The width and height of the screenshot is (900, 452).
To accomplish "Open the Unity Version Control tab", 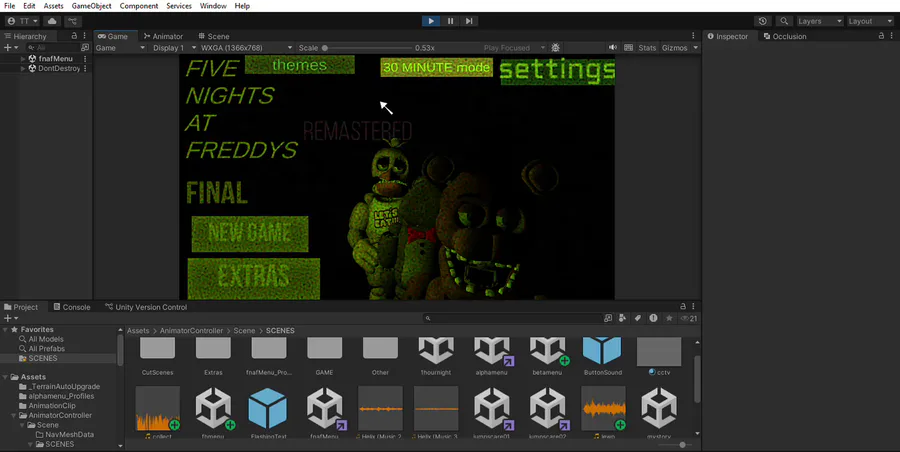I will (146, 307).
